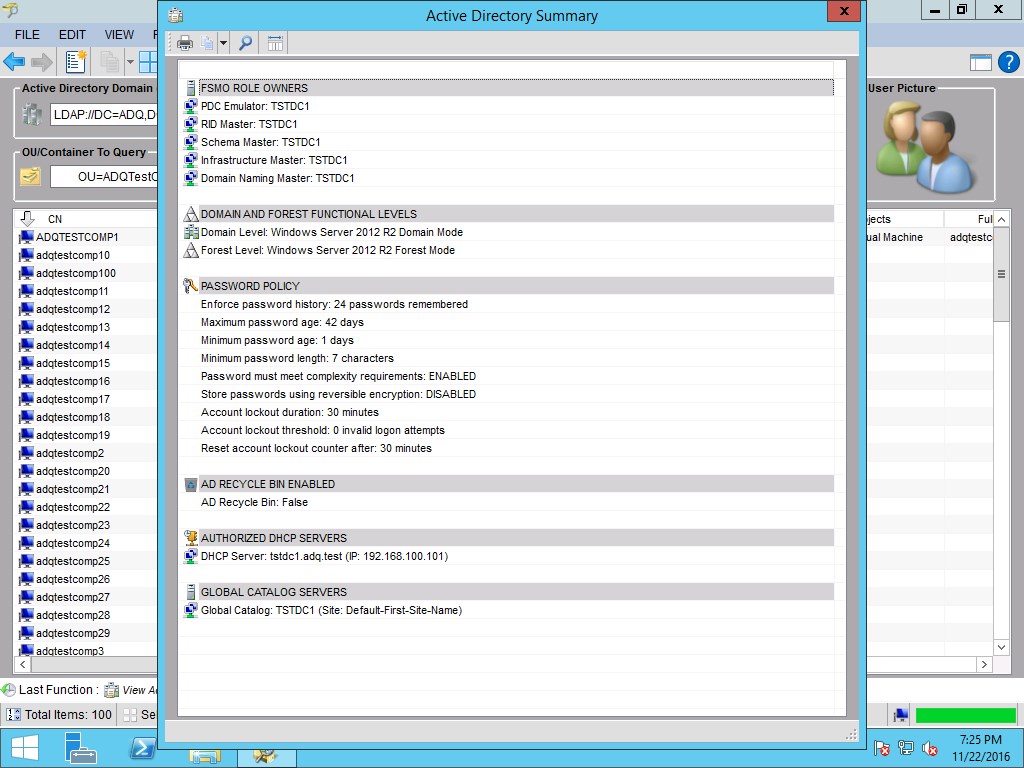Print the Active Directory Summary report

[185, 44]
